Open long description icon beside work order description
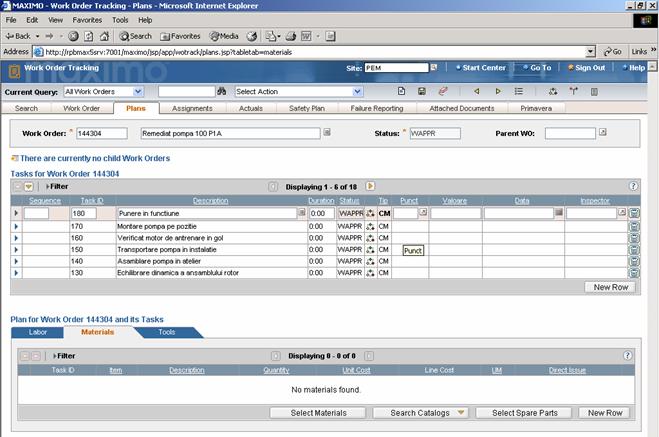Image resolution: width=659 pixels, height=437 pixels. pos(327,133)
